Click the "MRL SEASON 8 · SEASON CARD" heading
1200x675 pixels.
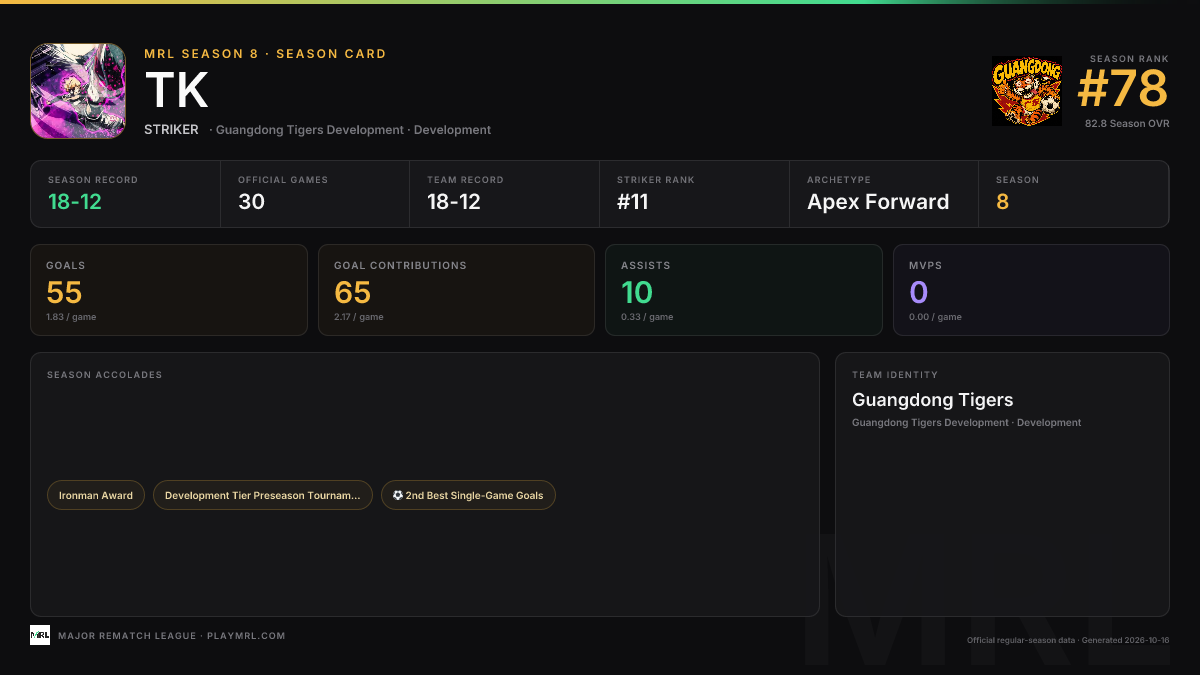pyautogui.click(x=265, y=54)
